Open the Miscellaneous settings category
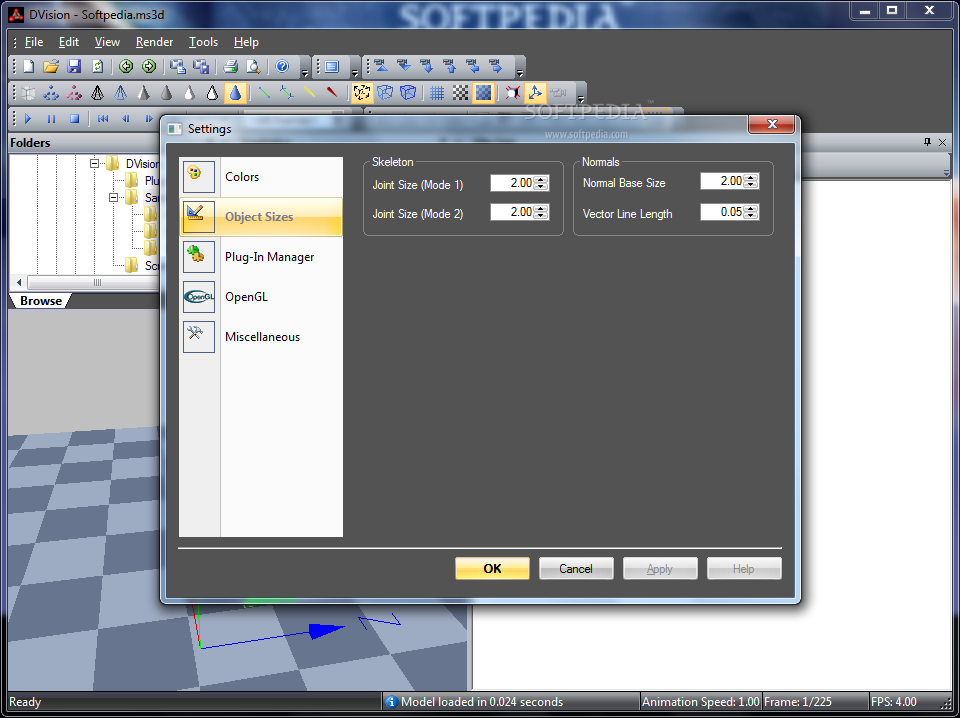Viewport: 960px width, 718px height. tap(261, 337)
